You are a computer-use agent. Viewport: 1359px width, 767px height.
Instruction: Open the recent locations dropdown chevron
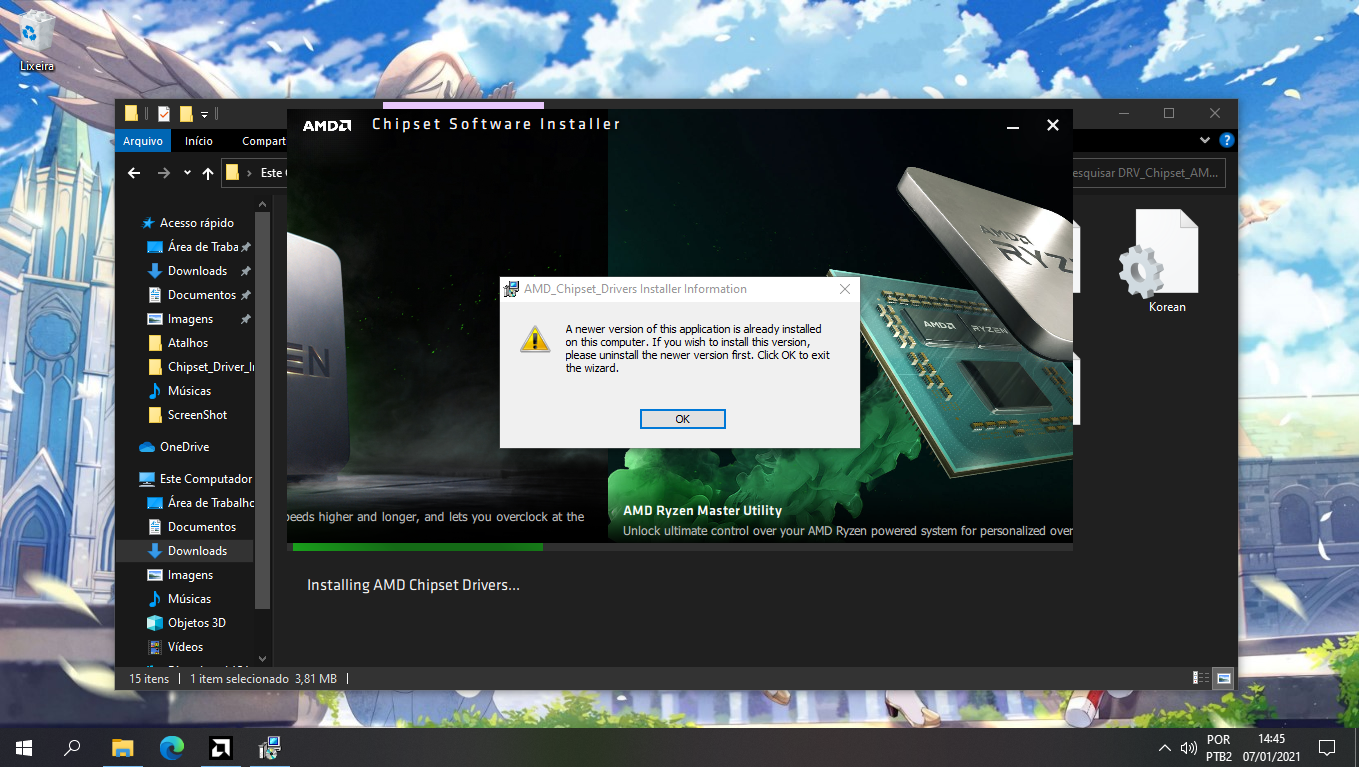click(187, 173)
